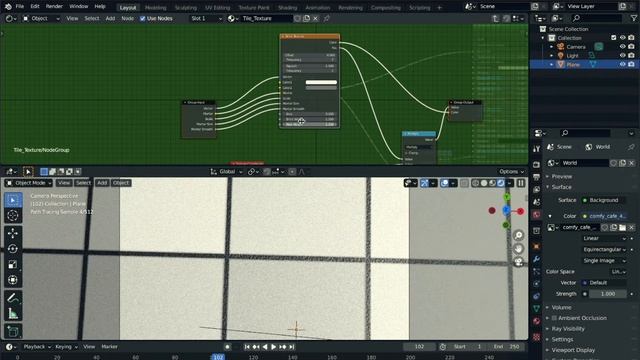Switch to the UV Editing workspace tab
The image size is (640, 360).
(x=218, y=8)
